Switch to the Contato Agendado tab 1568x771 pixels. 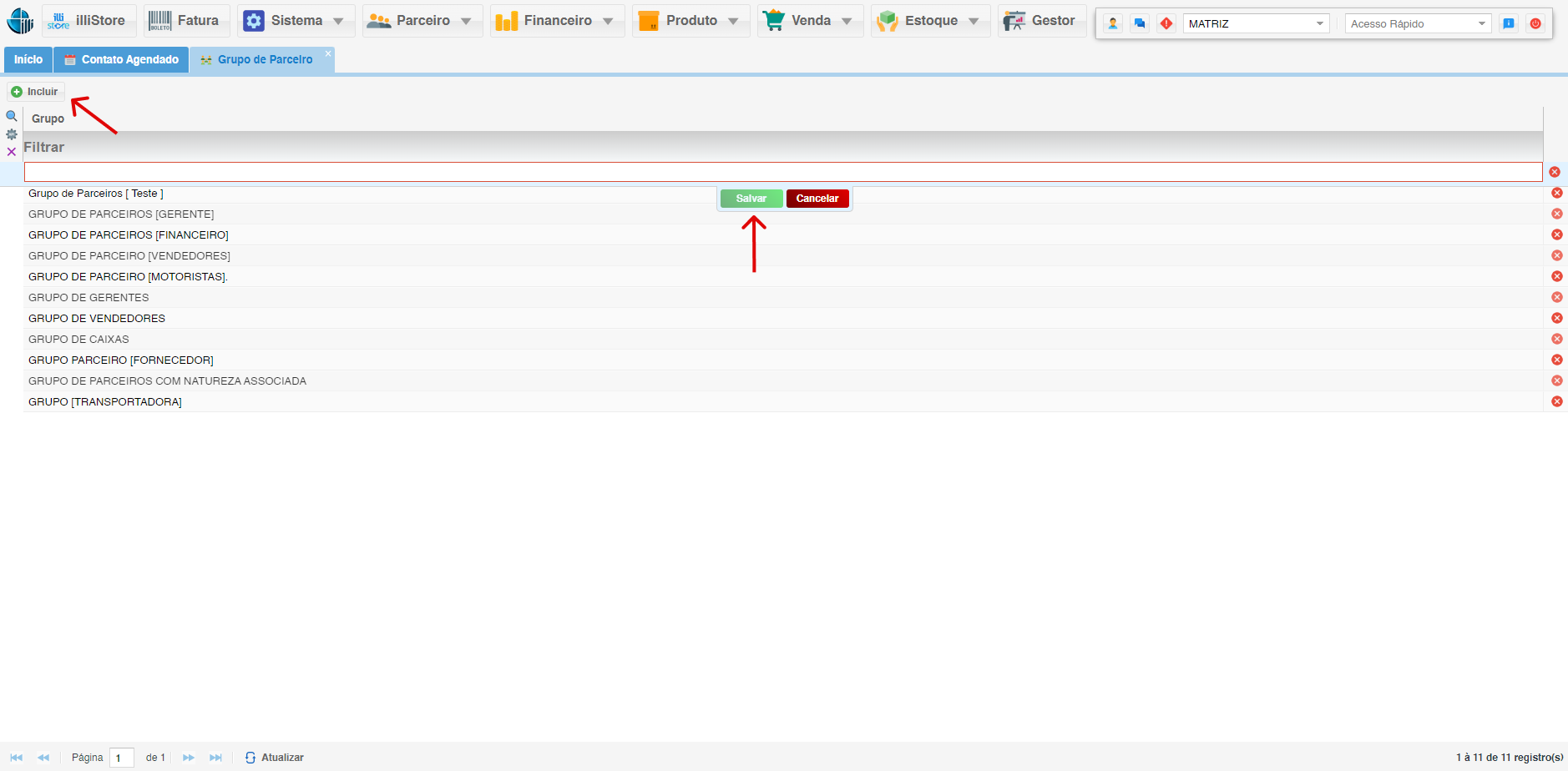pyautogui.click(x=121, y=59)
